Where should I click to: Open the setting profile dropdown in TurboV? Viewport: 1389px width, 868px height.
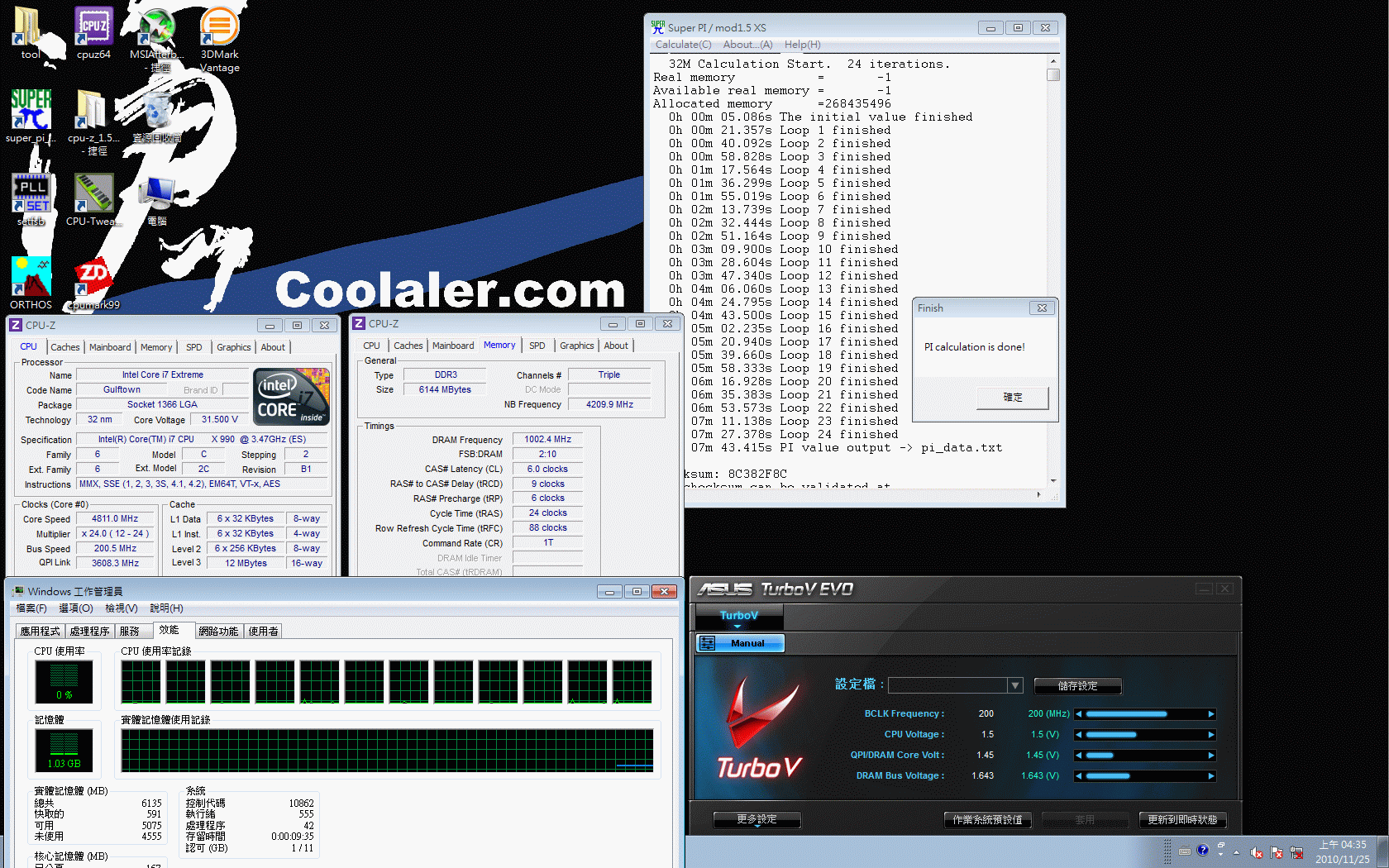[x=1015, y=685]
